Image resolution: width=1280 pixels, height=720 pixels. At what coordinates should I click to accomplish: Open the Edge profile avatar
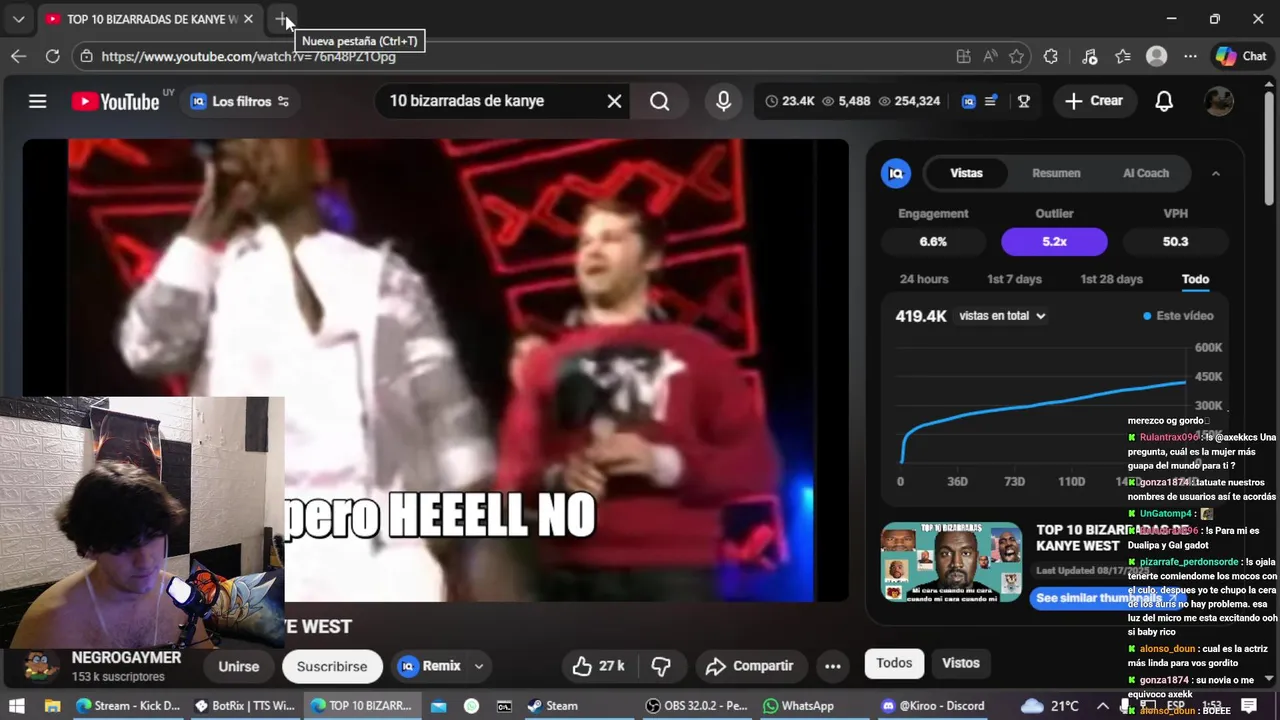click(1157, 56)
